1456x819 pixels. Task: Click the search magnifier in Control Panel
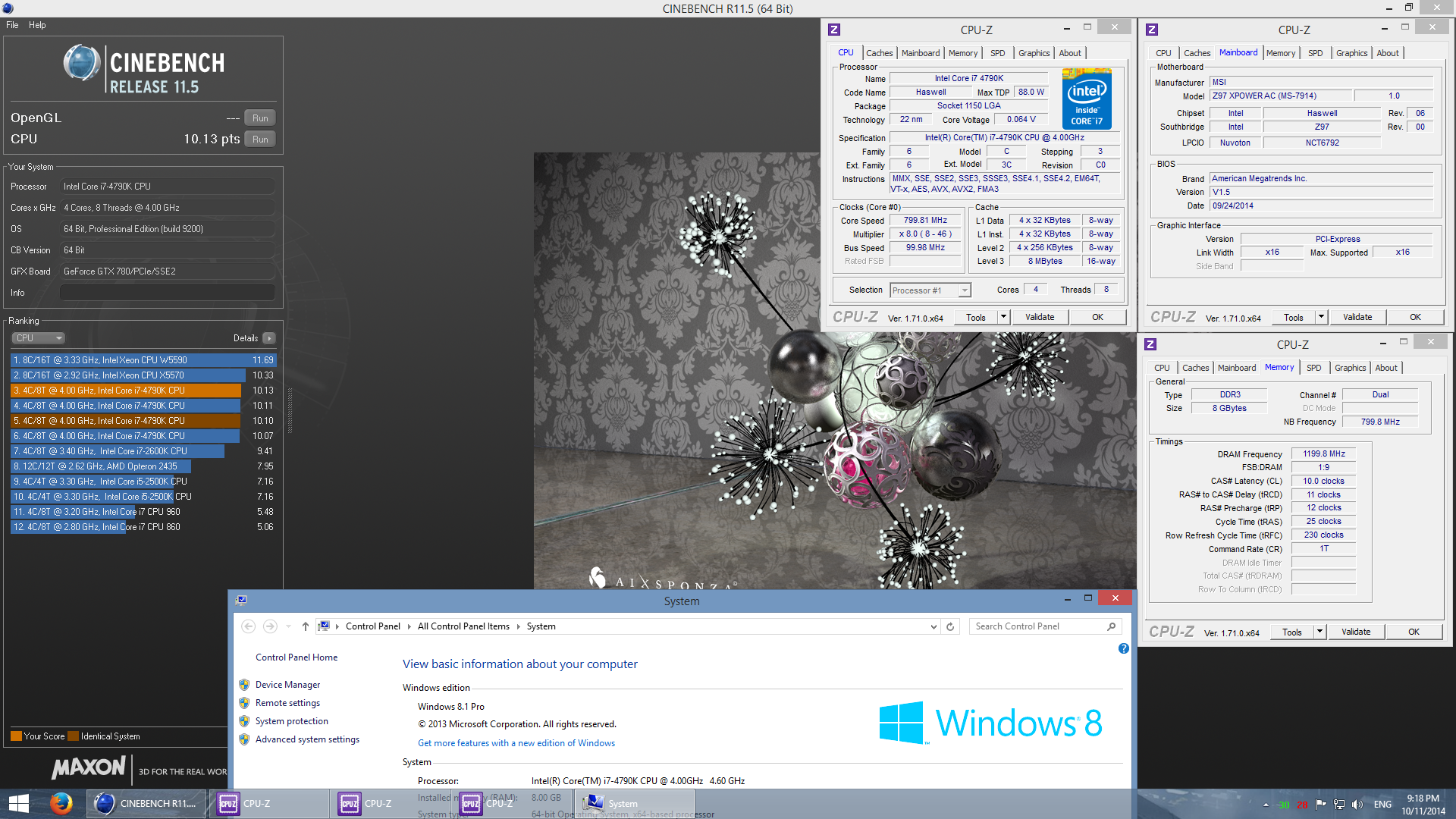click(1112, 626)
